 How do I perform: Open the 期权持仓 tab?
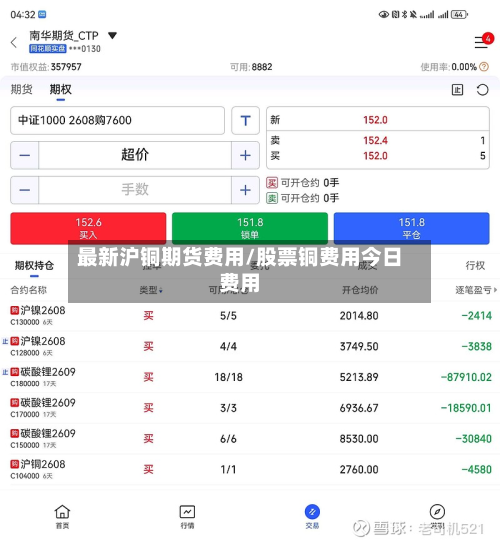34,265
